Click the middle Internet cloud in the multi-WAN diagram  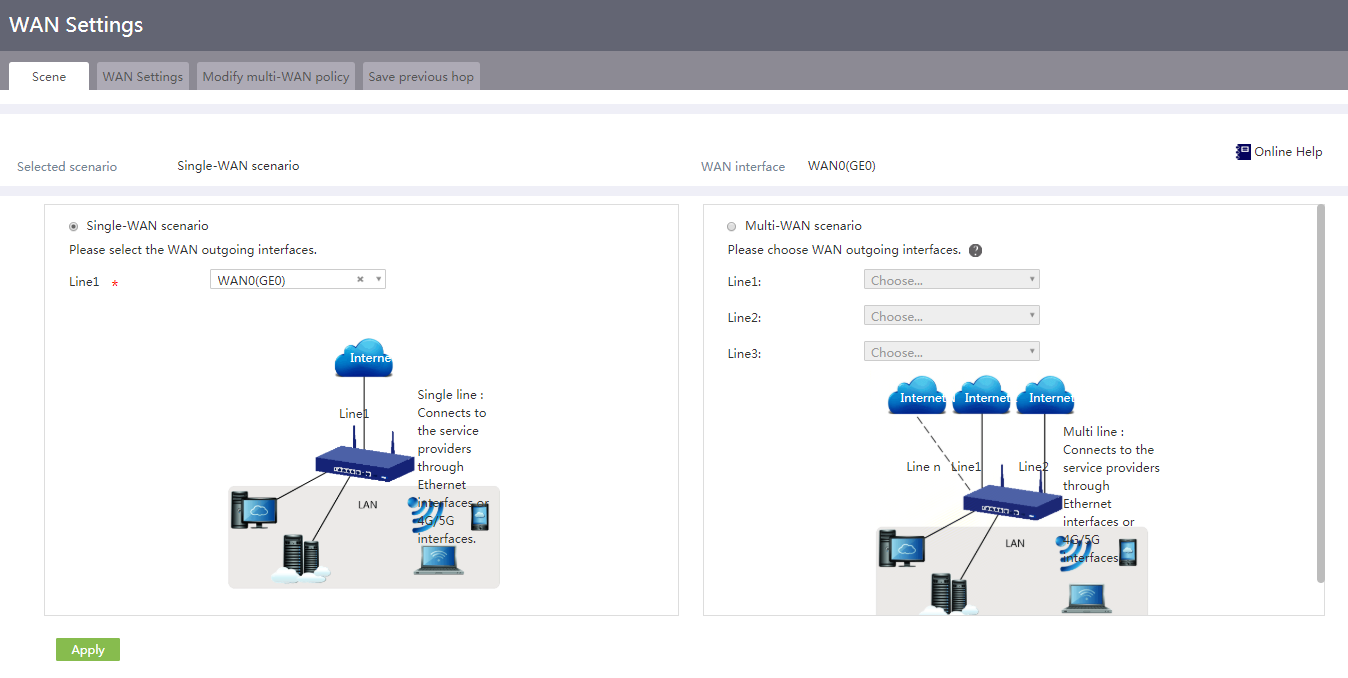point(982,396)
